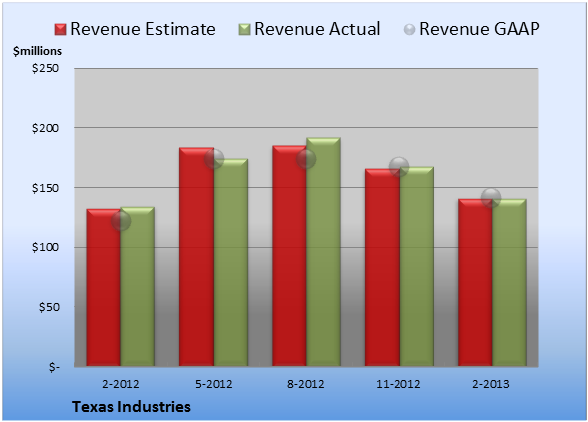
Task: Click the 'Texas Industries' chart title
Action: pyautogui.click(x=131, y=407)
